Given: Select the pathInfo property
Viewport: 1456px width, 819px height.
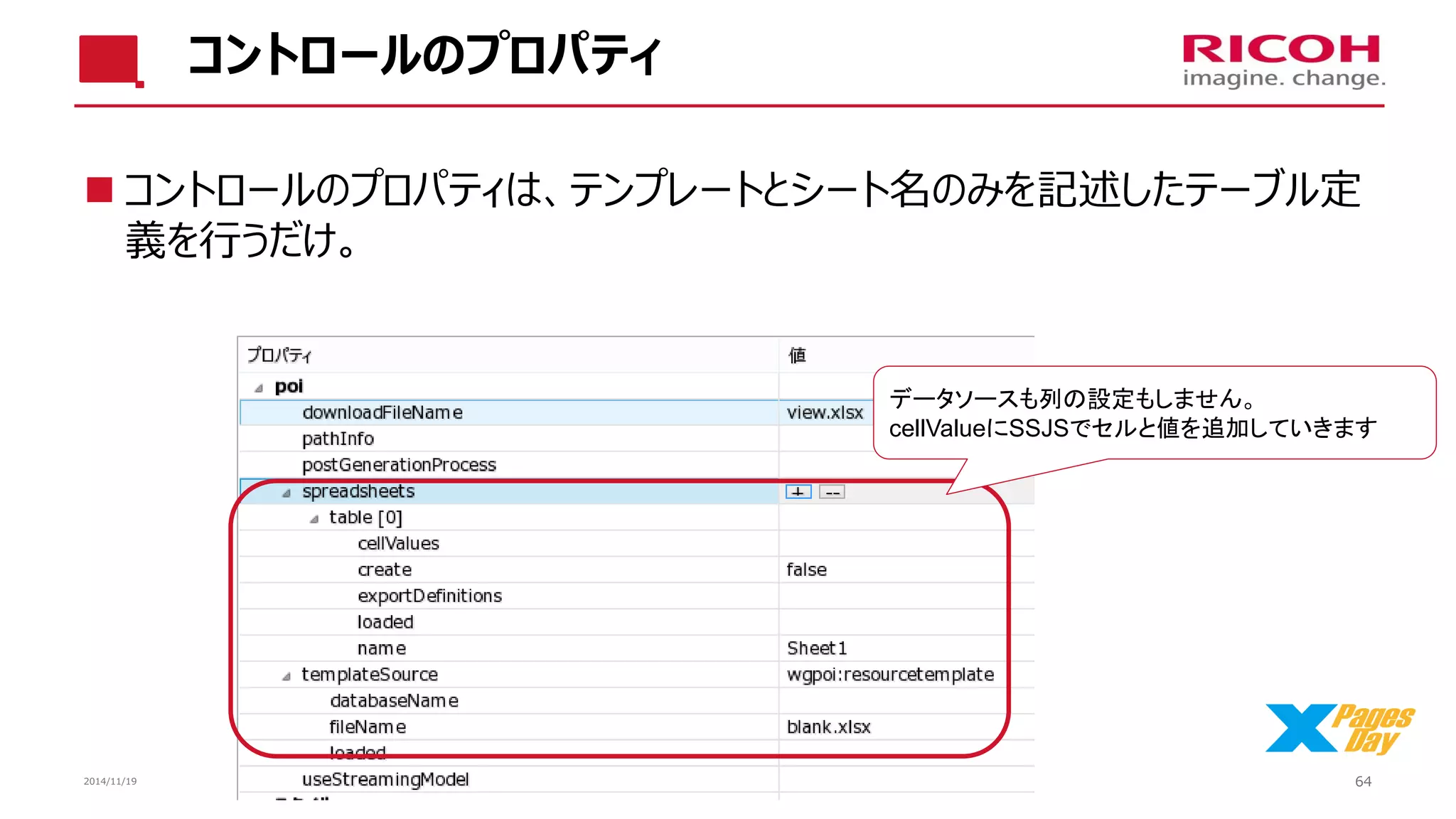Looking at the screenshot, I should (338, 439).
